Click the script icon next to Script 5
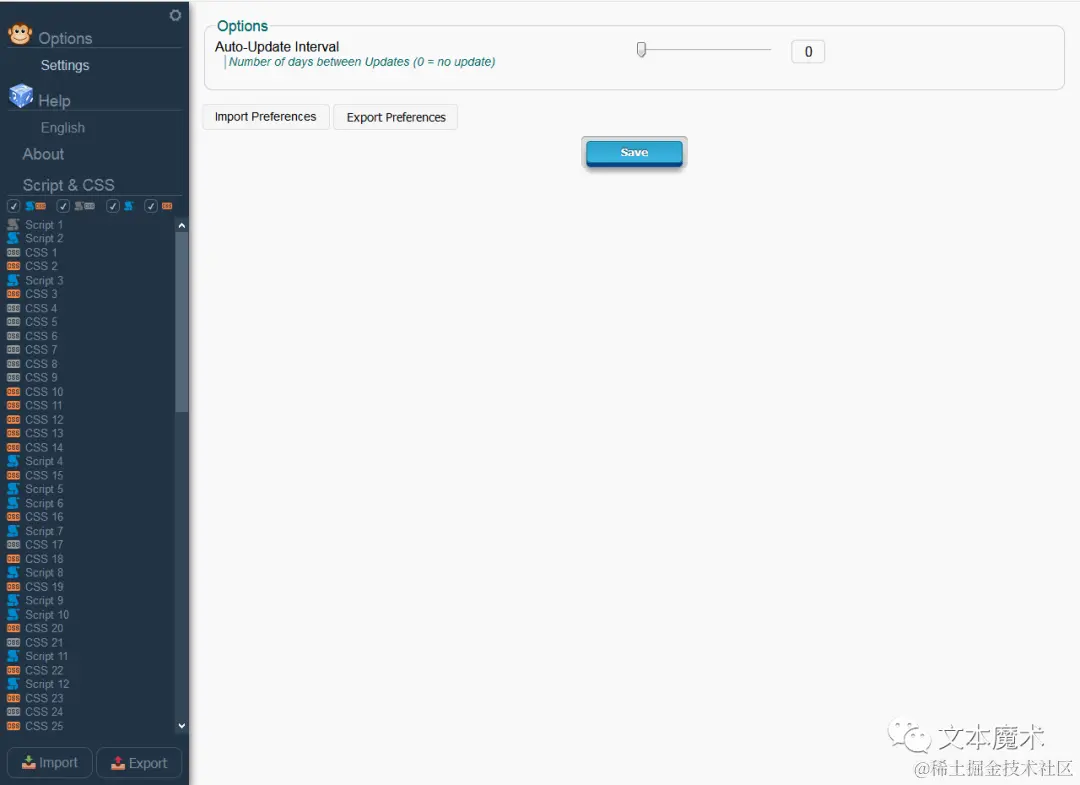1080x785 pixels. [x=13, y=489]
